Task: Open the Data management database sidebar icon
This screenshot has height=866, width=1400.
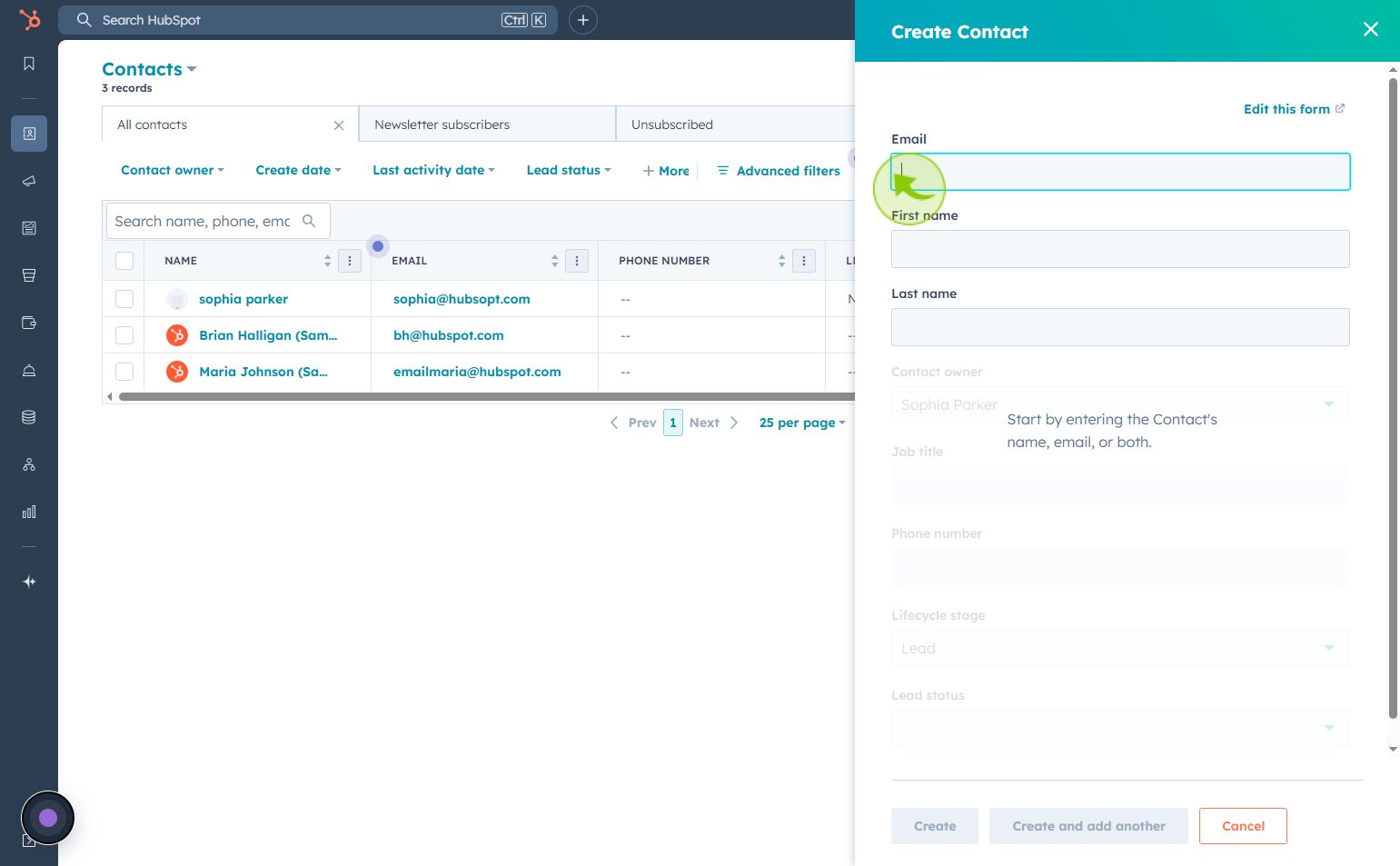Action: pyautogui.click(x=29, y=417)
